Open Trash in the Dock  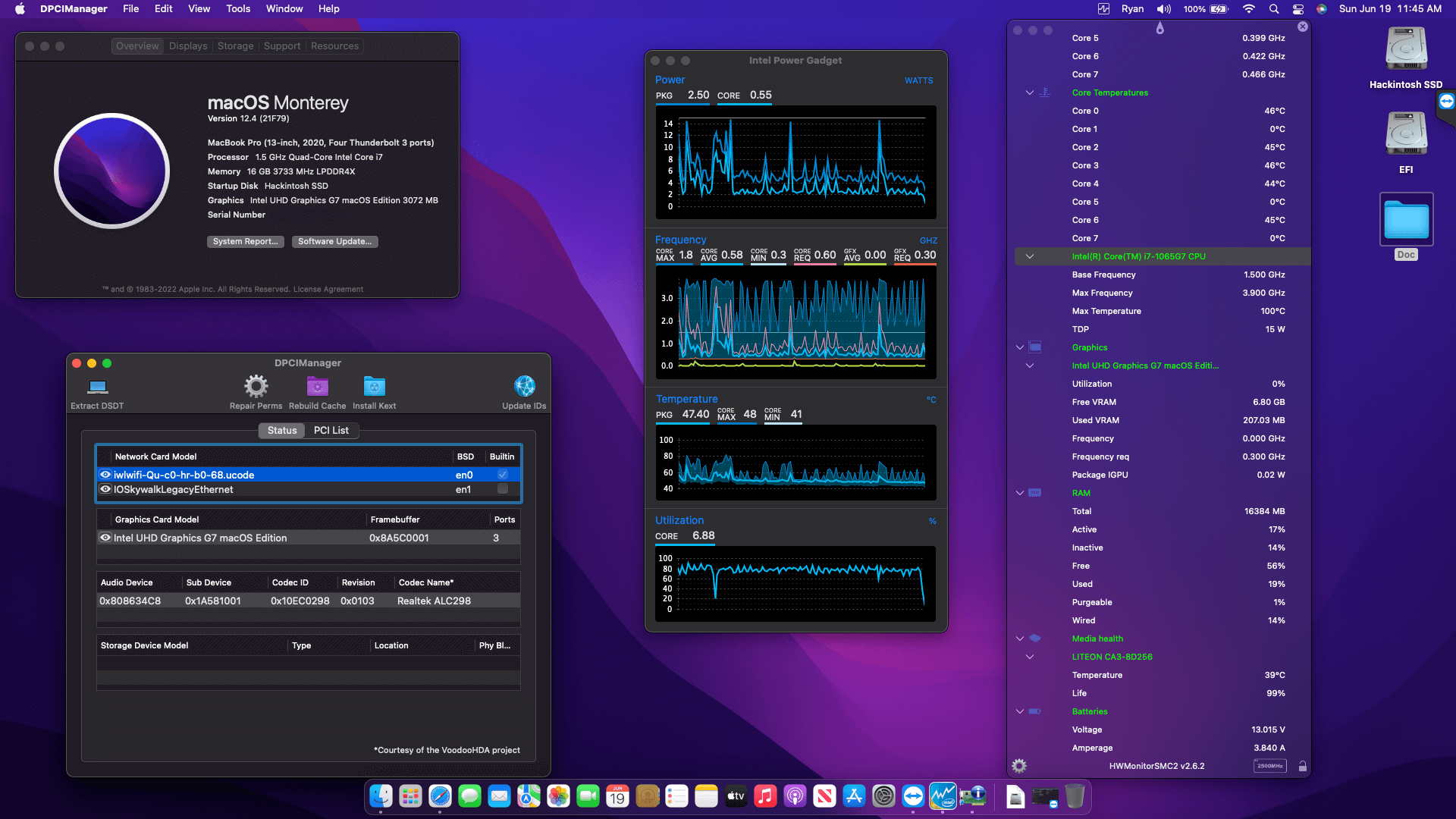(x=1075, y=796)
